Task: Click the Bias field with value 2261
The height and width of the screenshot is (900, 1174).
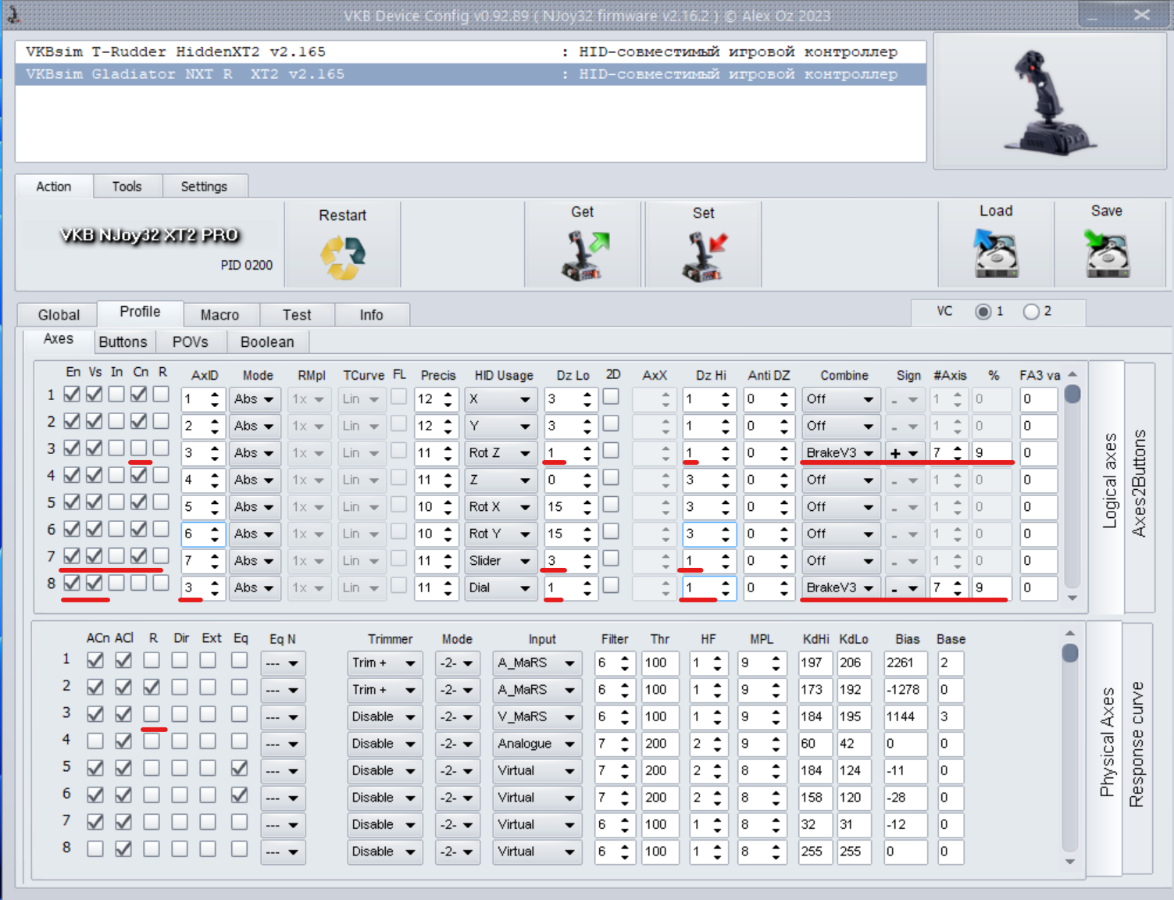Action: click(905, 663)
